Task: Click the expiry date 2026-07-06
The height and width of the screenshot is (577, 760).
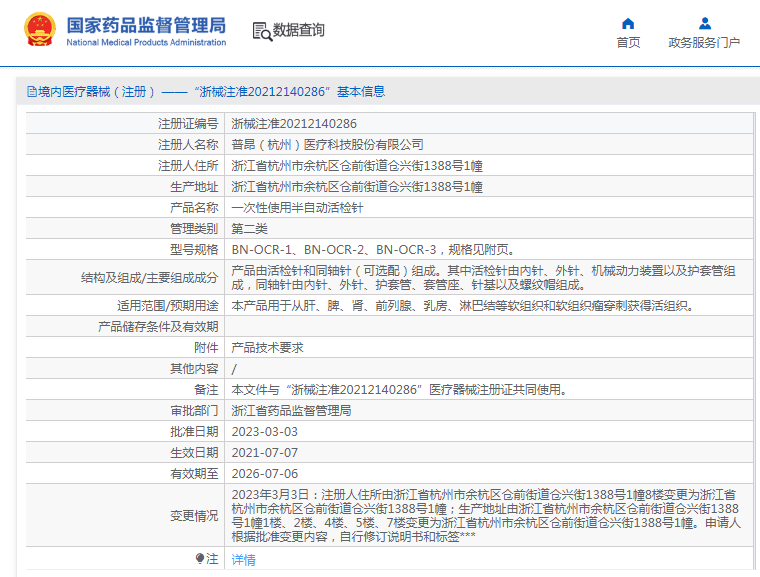Action: pyautogui.click(x=265, y=474)
